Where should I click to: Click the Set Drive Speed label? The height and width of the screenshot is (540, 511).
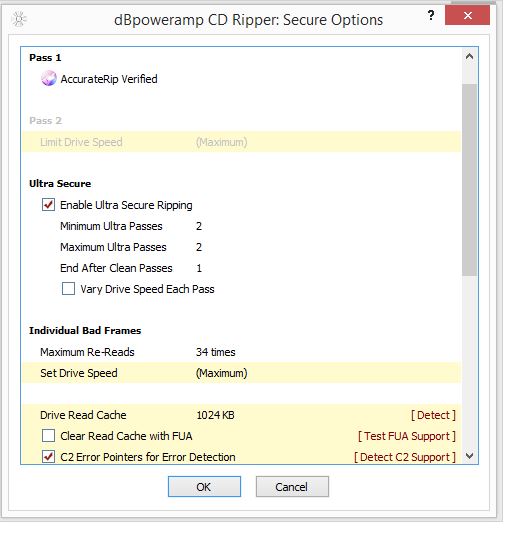(79, 373)
